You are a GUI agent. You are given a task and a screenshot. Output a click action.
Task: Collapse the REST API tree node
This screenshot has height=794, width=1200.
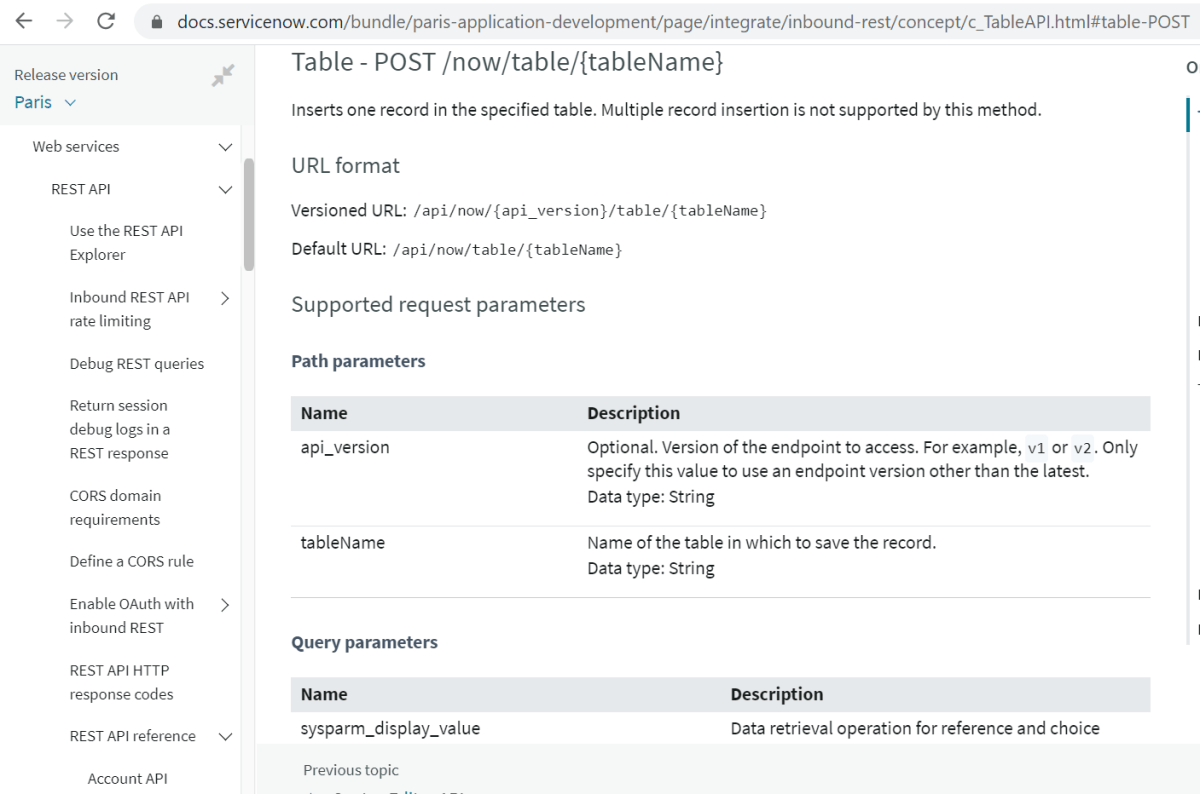point(225,189)
